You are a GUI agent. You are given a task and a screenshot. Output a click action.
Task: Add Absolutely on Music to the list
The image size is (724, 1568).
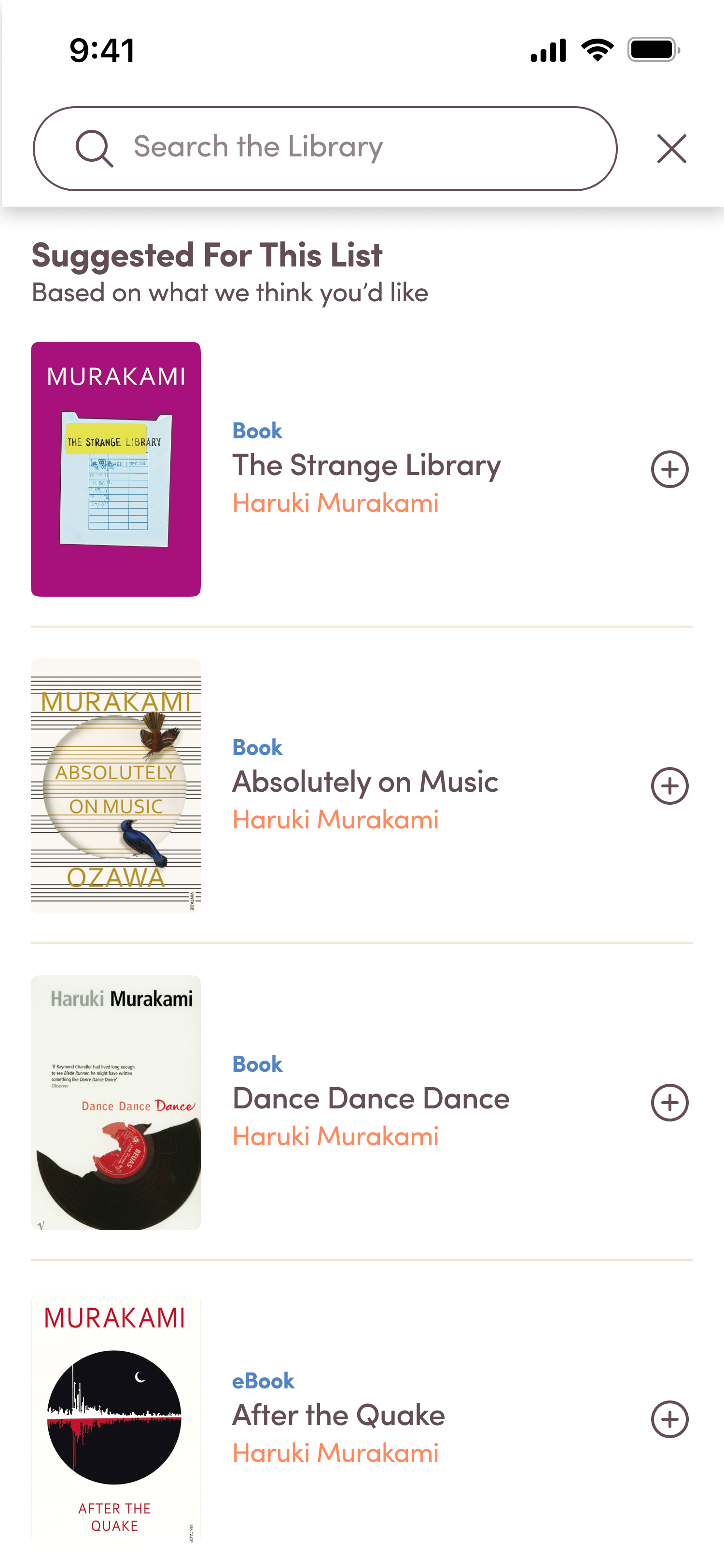tap(669, 786)
